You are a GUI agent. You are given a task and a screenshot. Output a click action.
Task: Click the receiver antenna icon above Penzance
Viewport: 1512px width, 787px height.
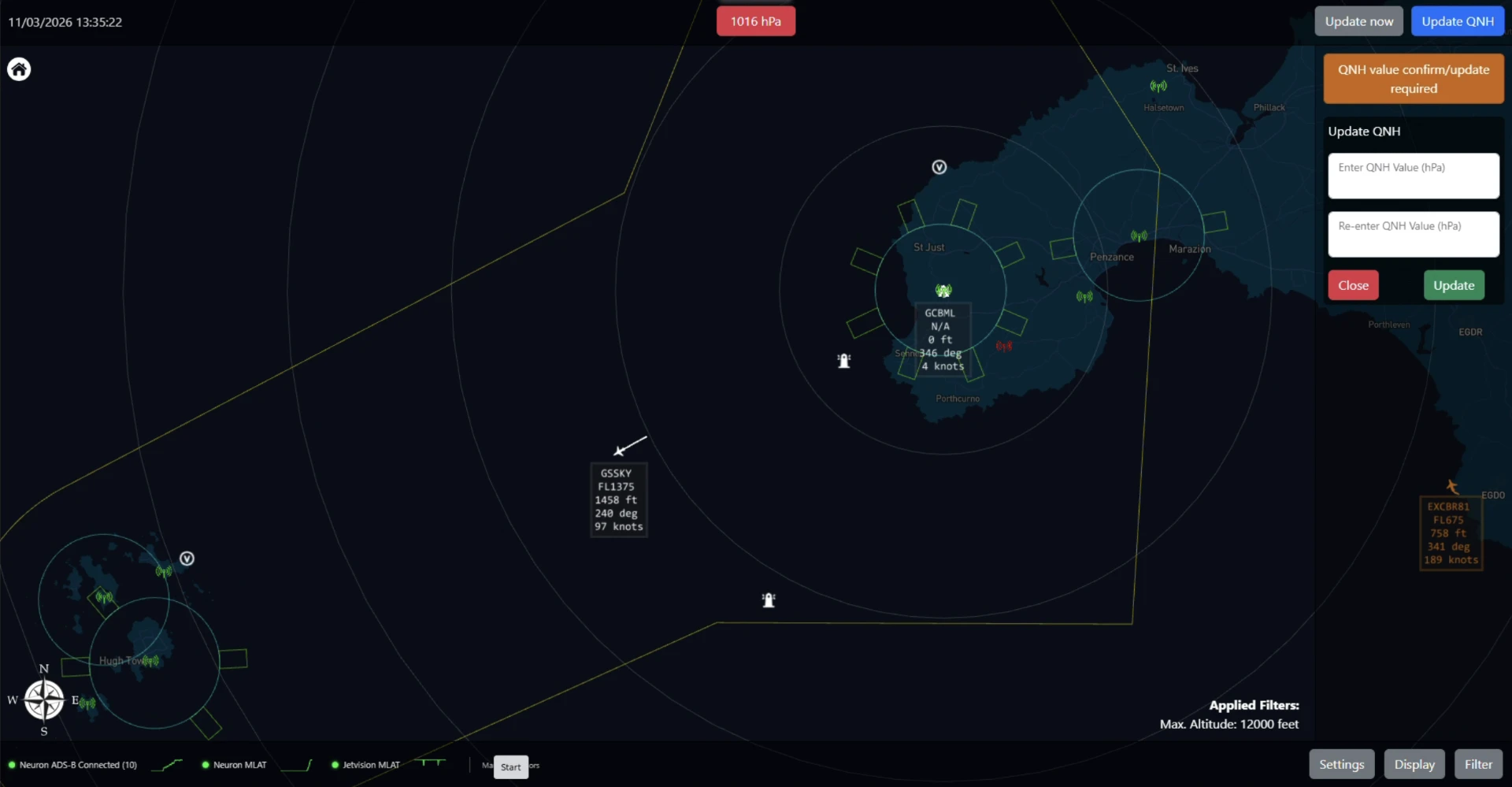(1139, 236)
